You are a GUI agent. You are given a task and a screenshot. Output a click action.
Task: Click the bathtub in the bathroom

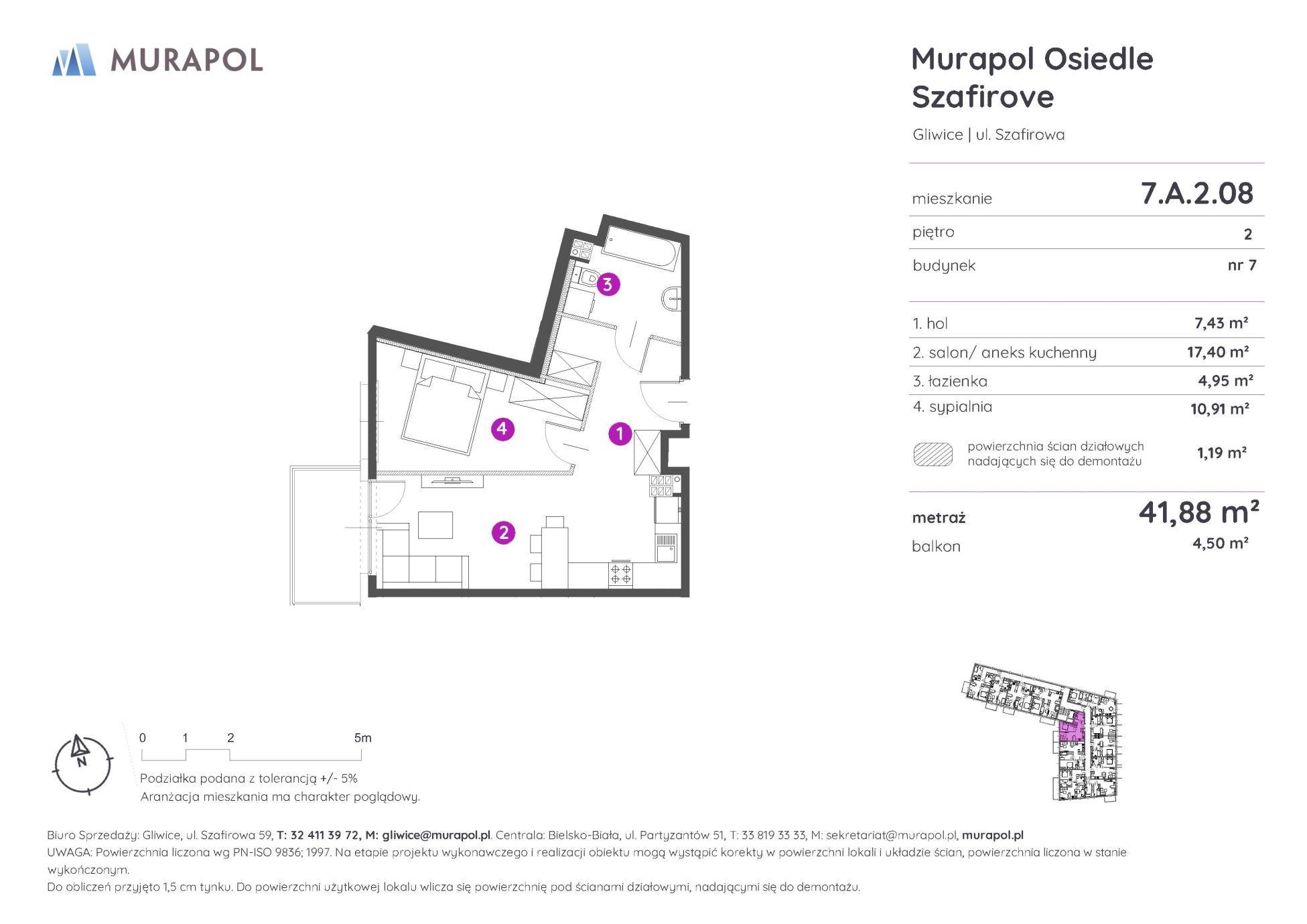point(641,248)
